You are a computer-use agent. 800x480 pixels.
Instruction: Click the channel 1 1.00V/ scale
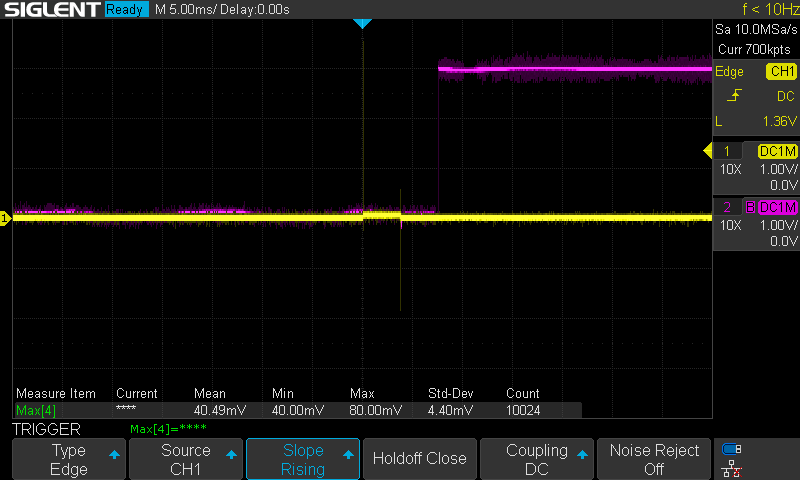[779, 169]
